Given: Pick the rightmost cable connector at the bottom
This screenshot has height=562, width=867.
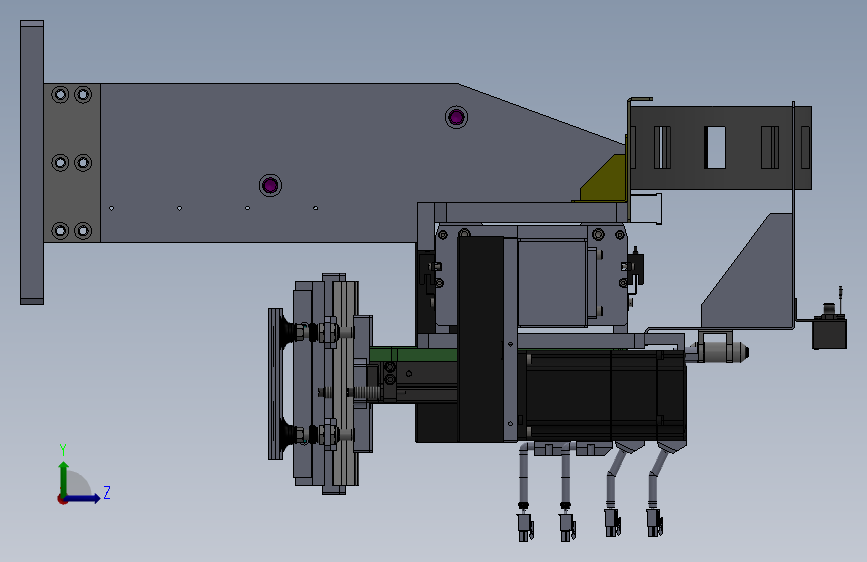Looking at the screenshot, I should (x=655, y=523).
